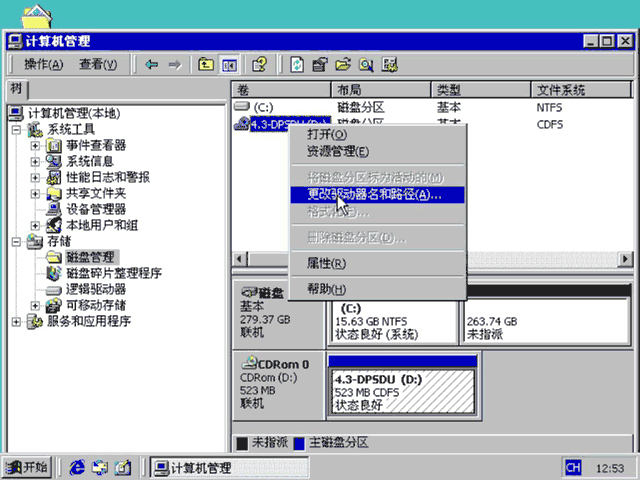Open the properties toolbar icon
640x480 pixels.
pos(320,64)
